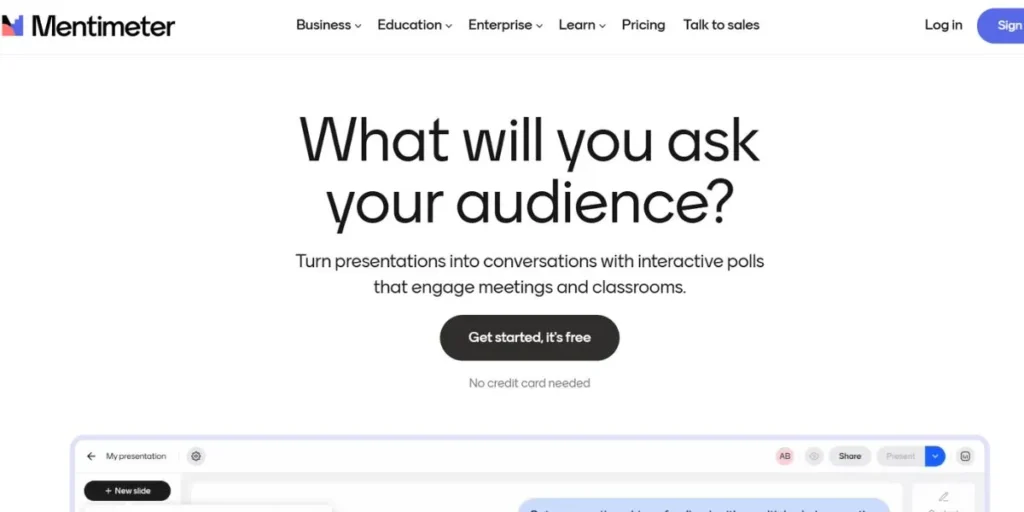Screen dimensions: 1024x512
Task: Toggle the eye preview icon
Action: (814, 456)
